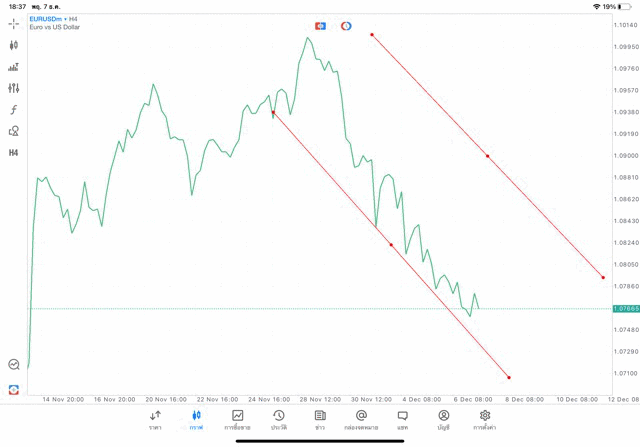This screenshot has height=447, width=640.
Task: Switch to the ราคา quotes tab
Action: [x=155, y=419]
